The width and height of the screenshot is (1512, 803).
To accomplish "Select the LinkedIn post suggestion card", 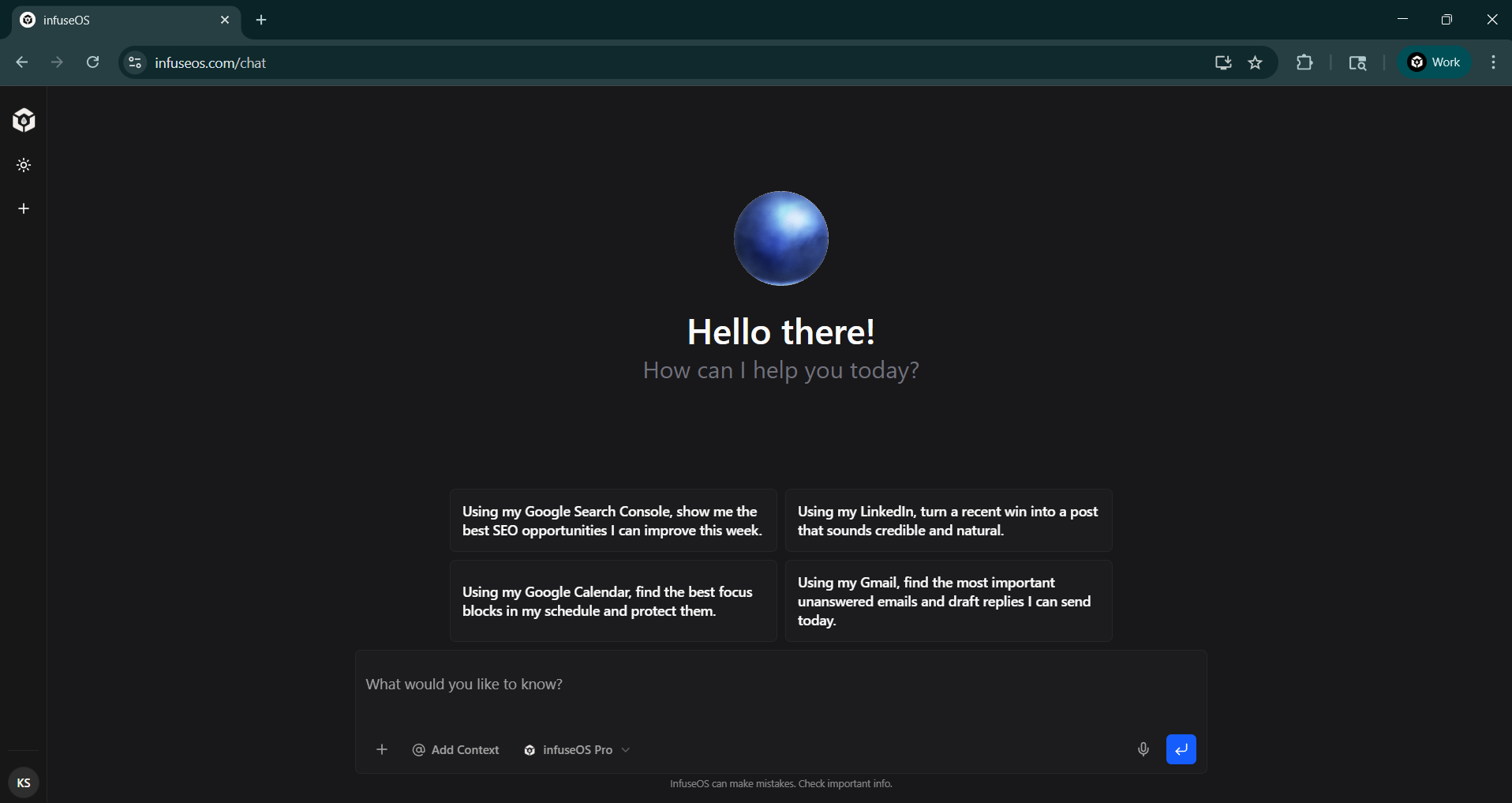I will coord(949,521).
